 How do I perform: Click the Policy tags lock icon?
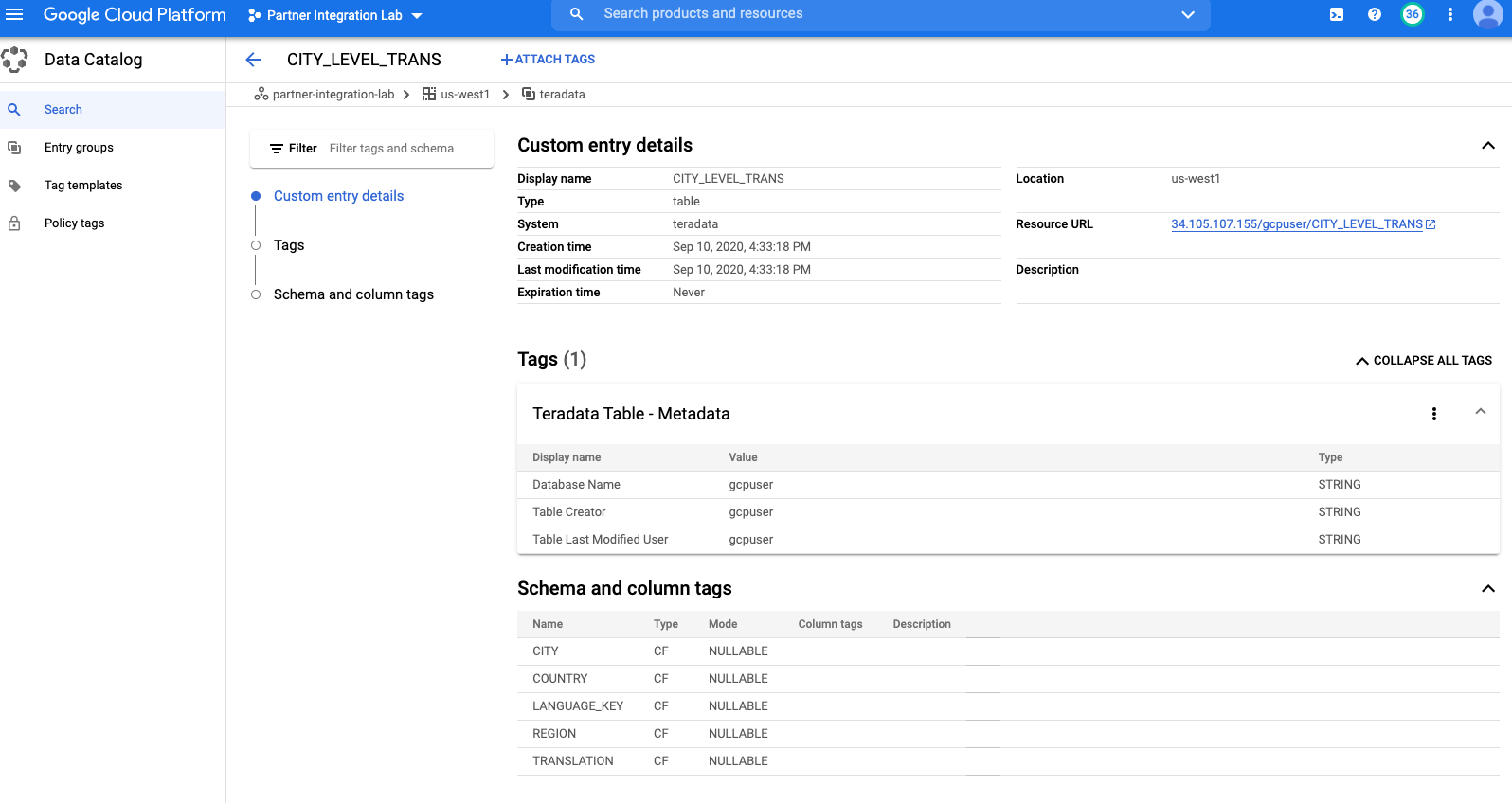click(x=14, y=223)
